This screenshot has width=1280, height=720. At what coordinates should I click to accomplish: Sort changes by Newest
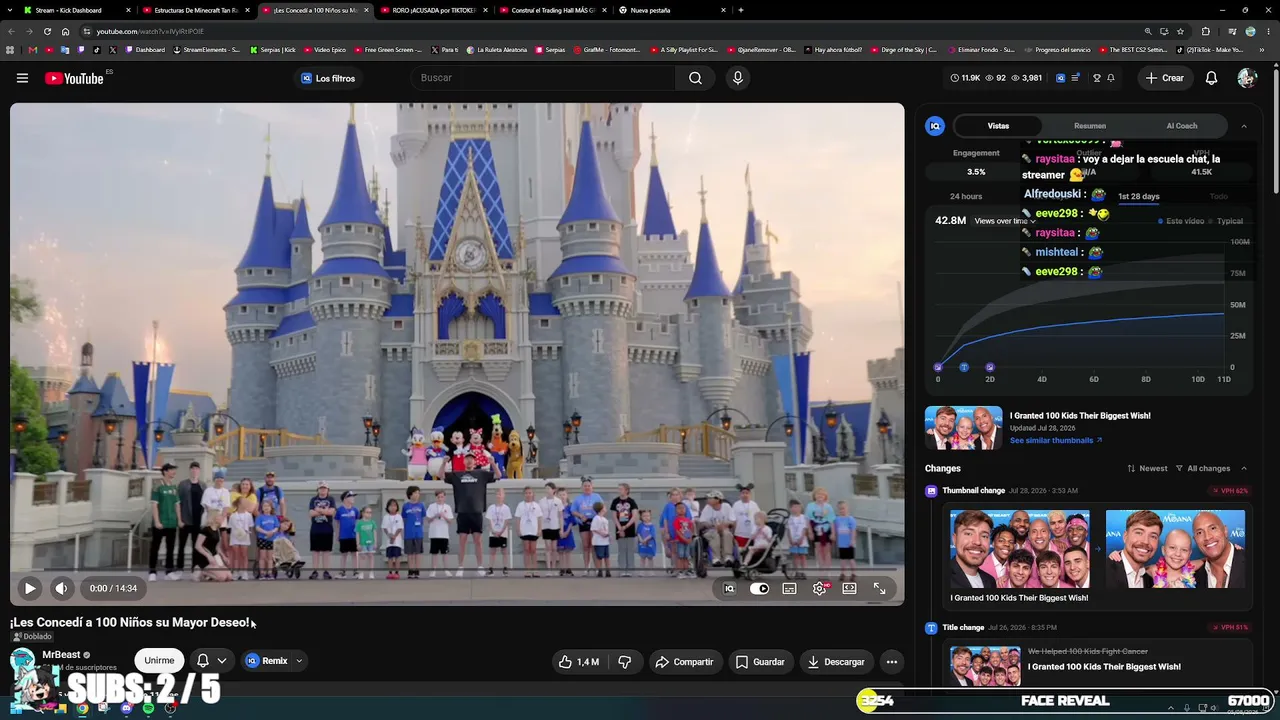1147,468
